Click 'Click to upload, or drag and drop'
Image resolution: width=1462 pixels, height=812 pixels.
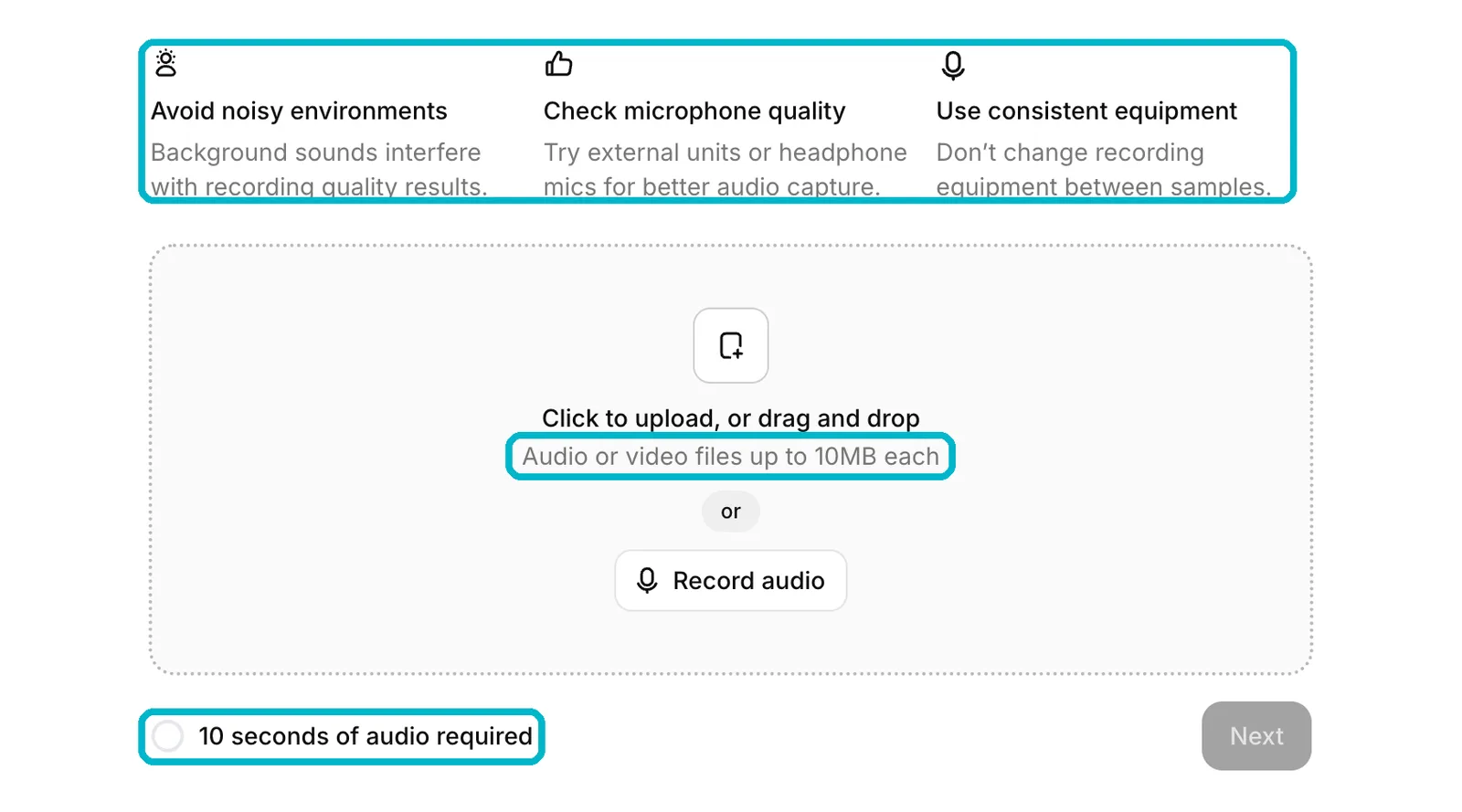click(x=731, y=418)
